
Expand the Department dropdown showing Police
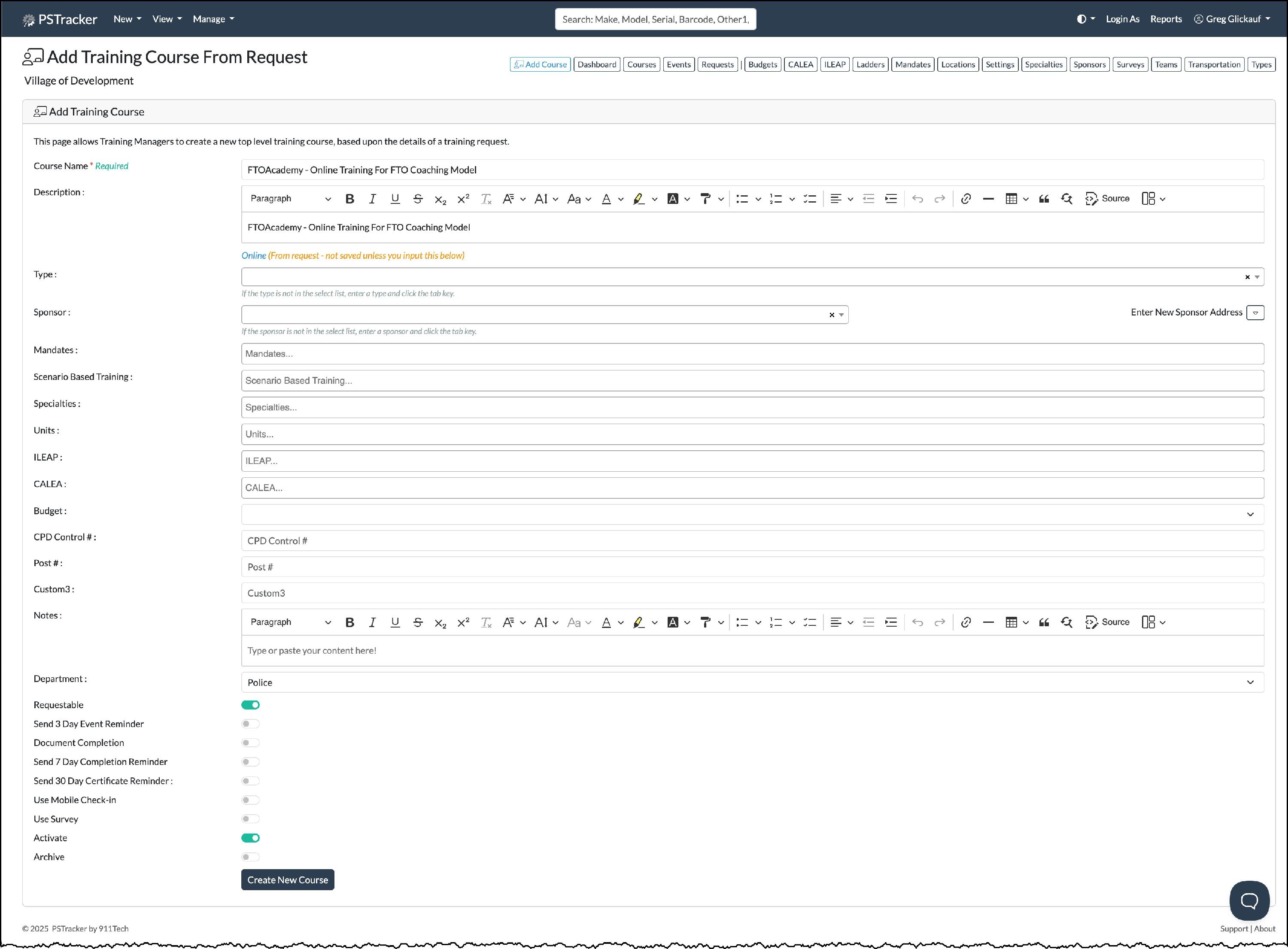[x=752, y=682]
